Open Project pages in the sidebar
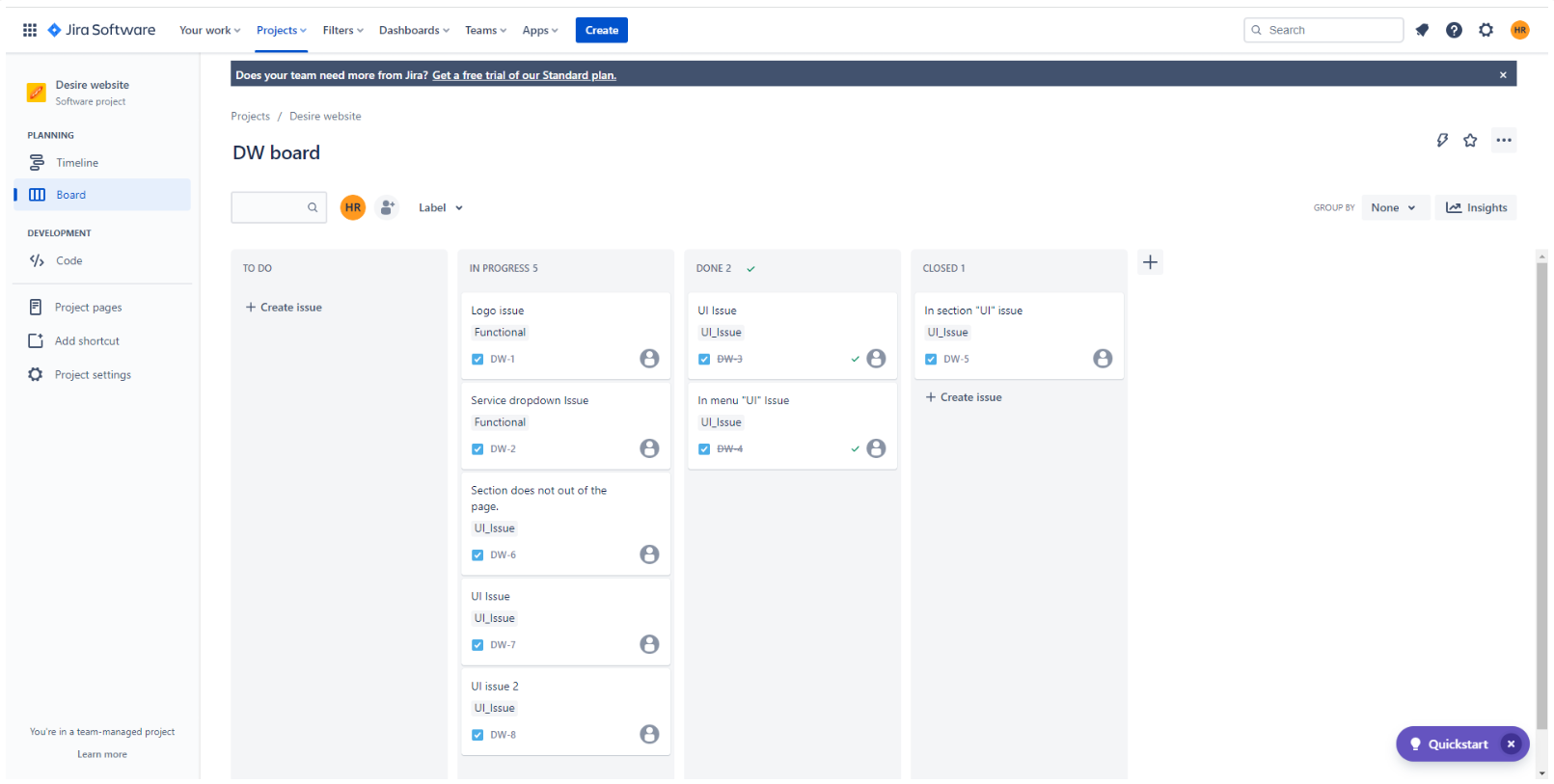This screenshot has width=1554, height=784. (102, 308)
